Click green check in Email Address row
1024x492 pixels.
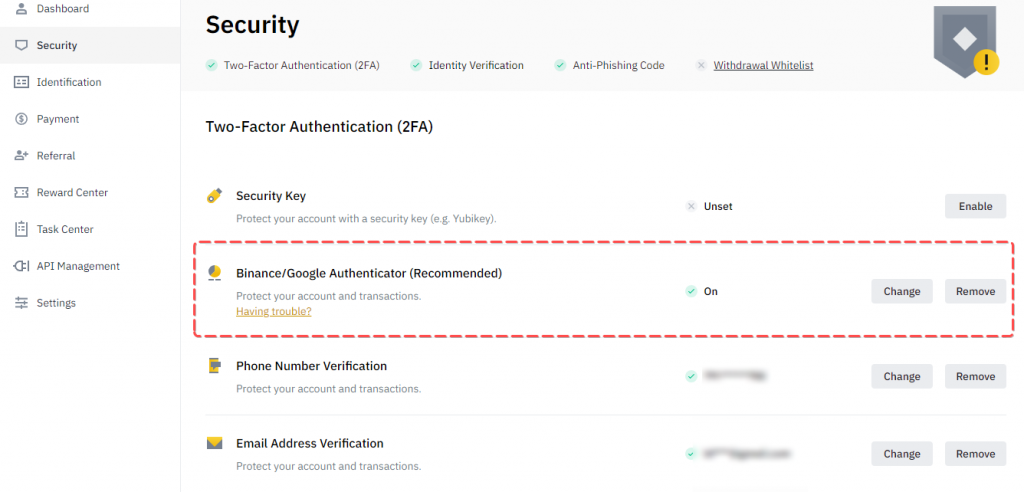coord(691,453)
